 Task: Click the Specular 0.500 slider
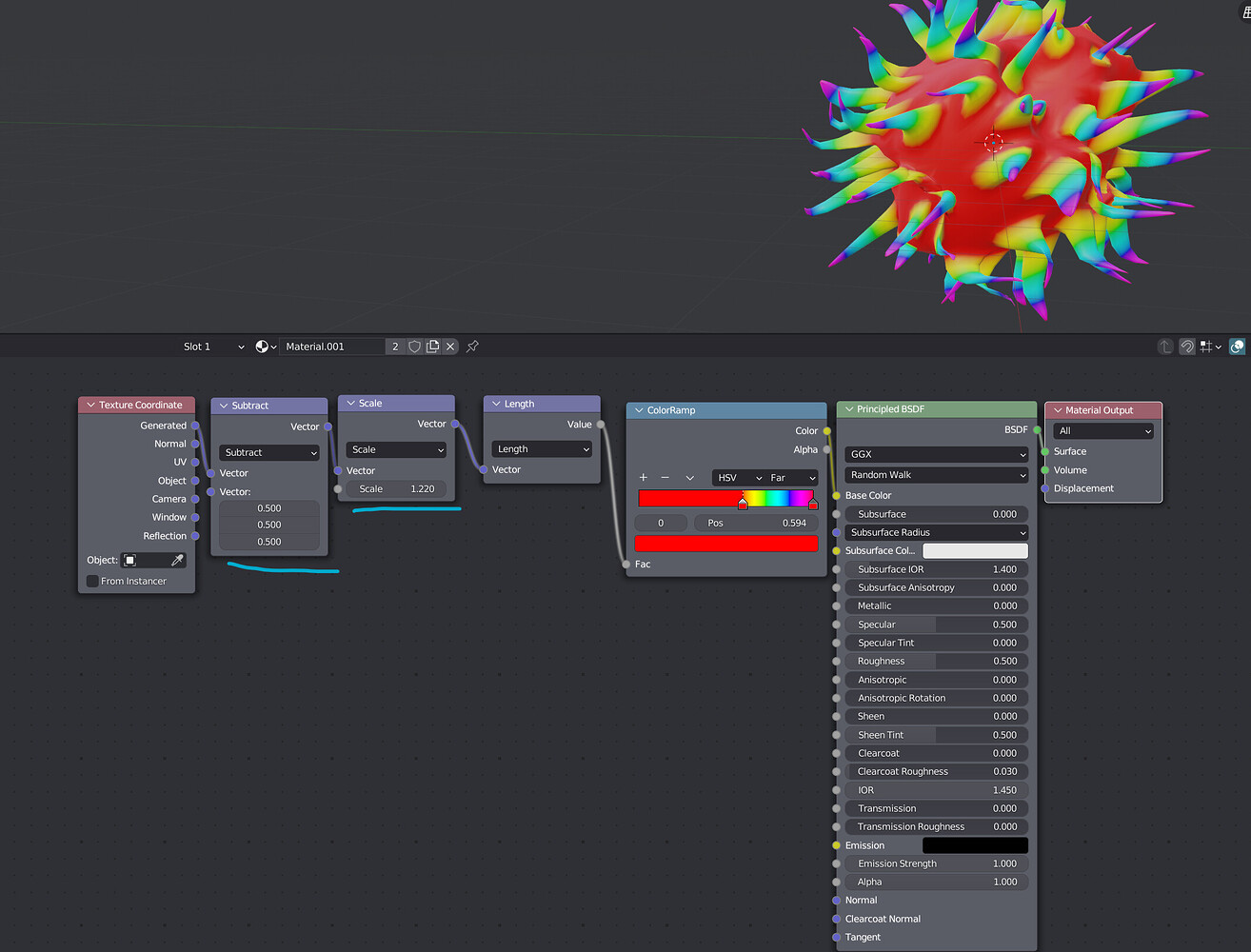tap(937, 625)
